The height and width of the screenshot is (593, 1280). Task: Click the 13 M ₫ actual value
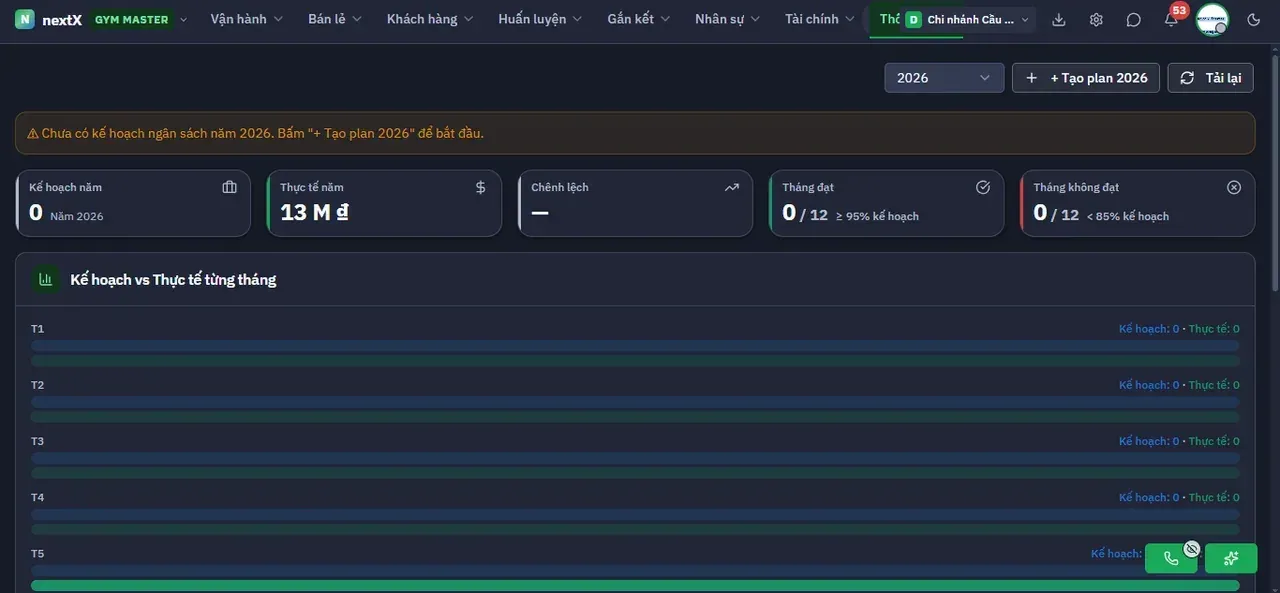pyautogui.click(x=314, y=212)
